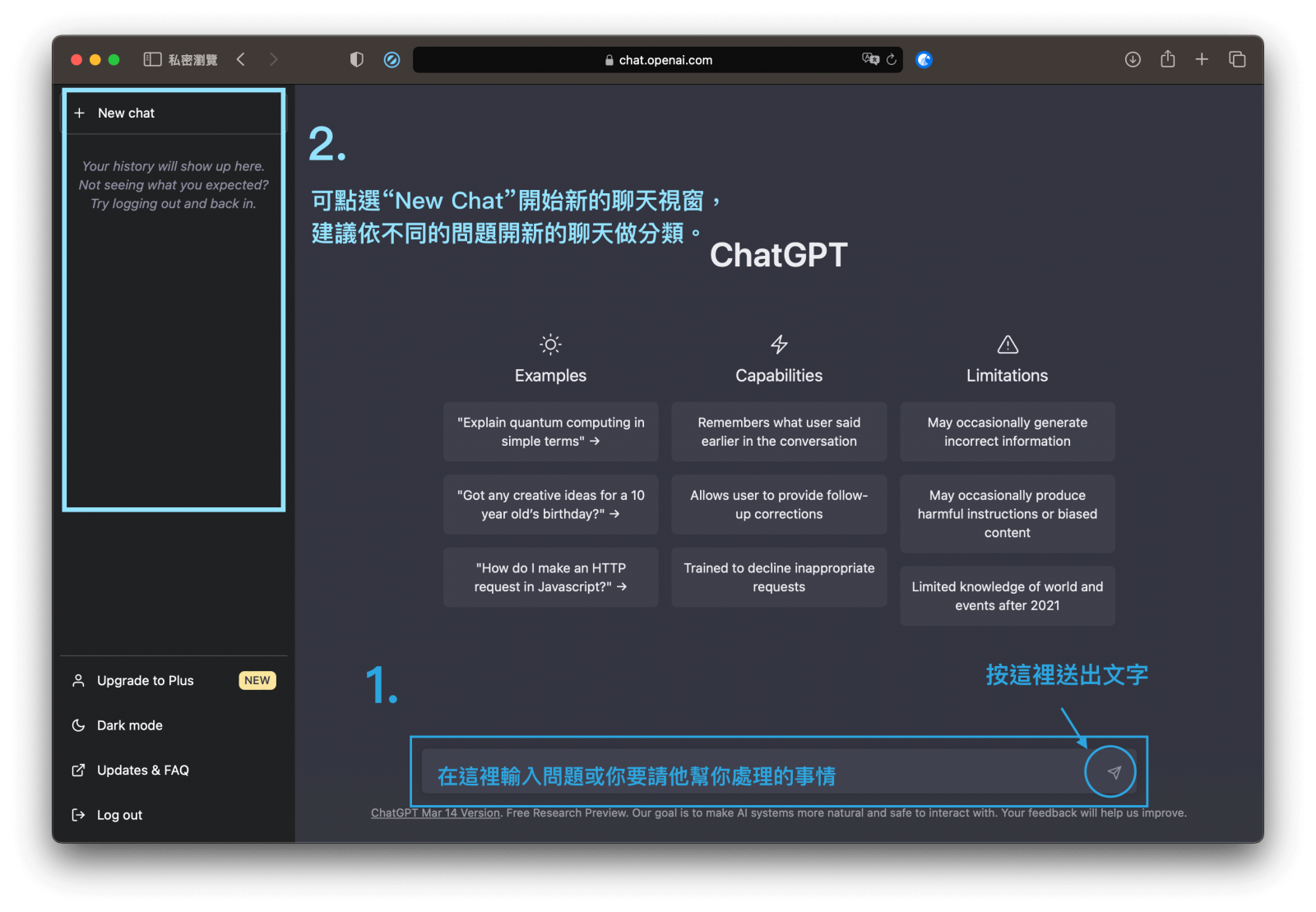
Task: Go forward with the right chevron
Action: [274, 59]
